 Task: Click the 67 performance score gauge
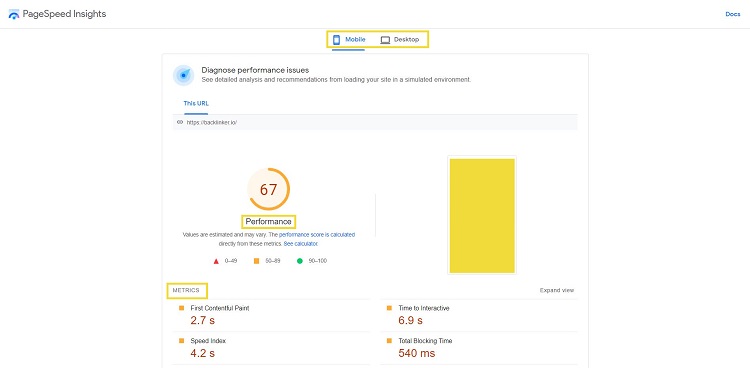(268, 189)
